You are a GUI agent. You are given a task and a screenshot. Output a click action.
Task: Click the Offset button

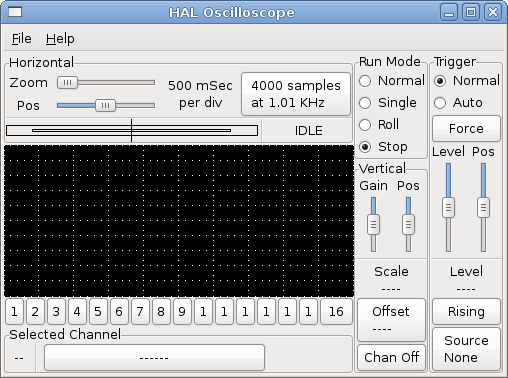[x=391, y=320]
